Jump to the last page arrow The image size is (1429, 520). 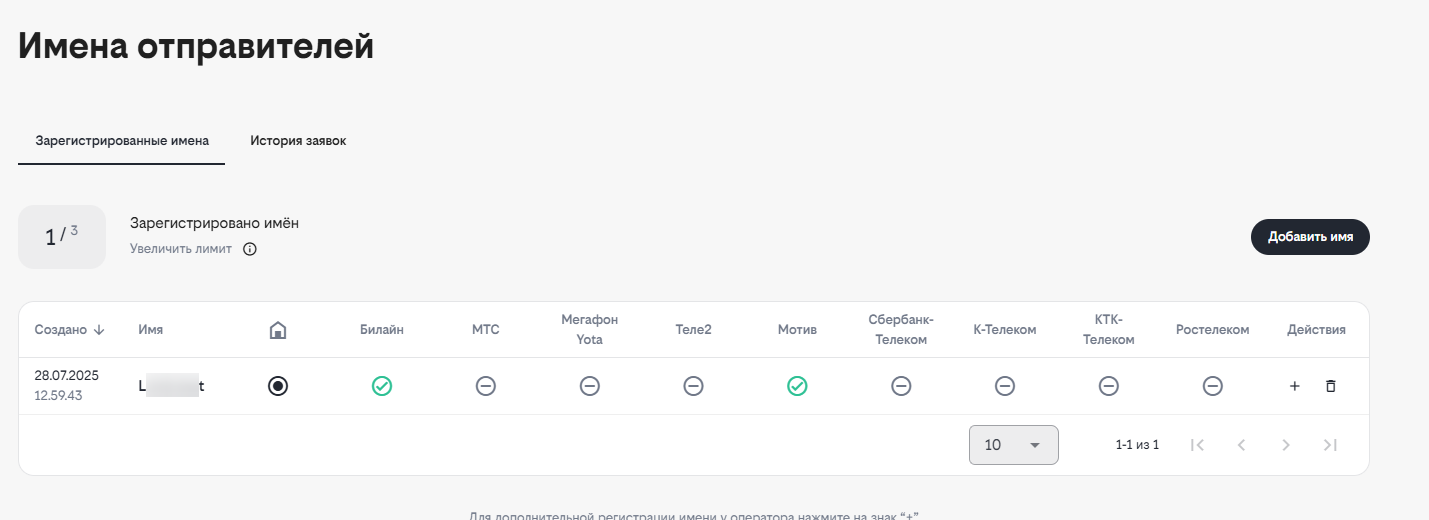1330,445
